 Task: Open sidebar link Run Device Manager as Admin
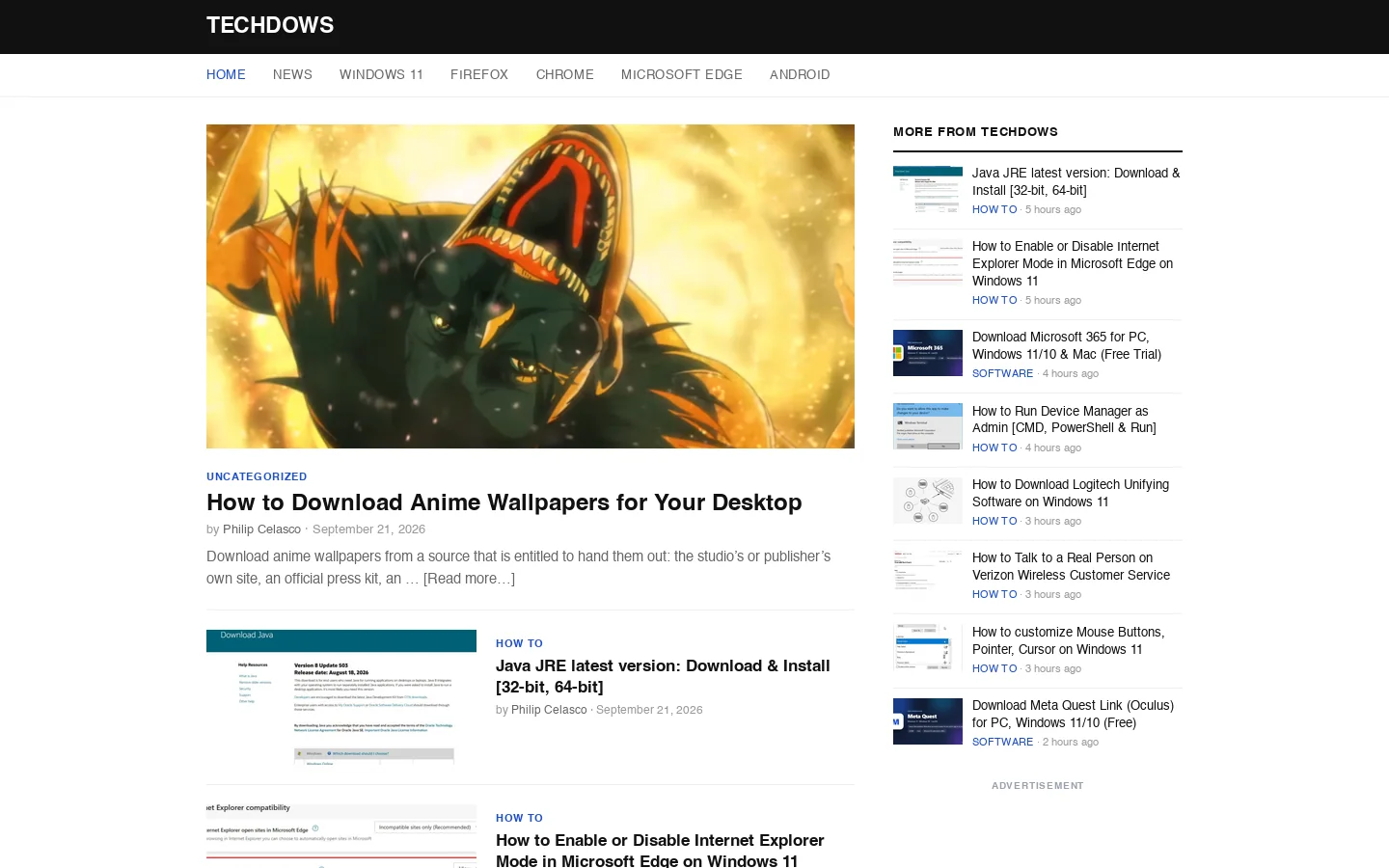tap(1064, 420)
